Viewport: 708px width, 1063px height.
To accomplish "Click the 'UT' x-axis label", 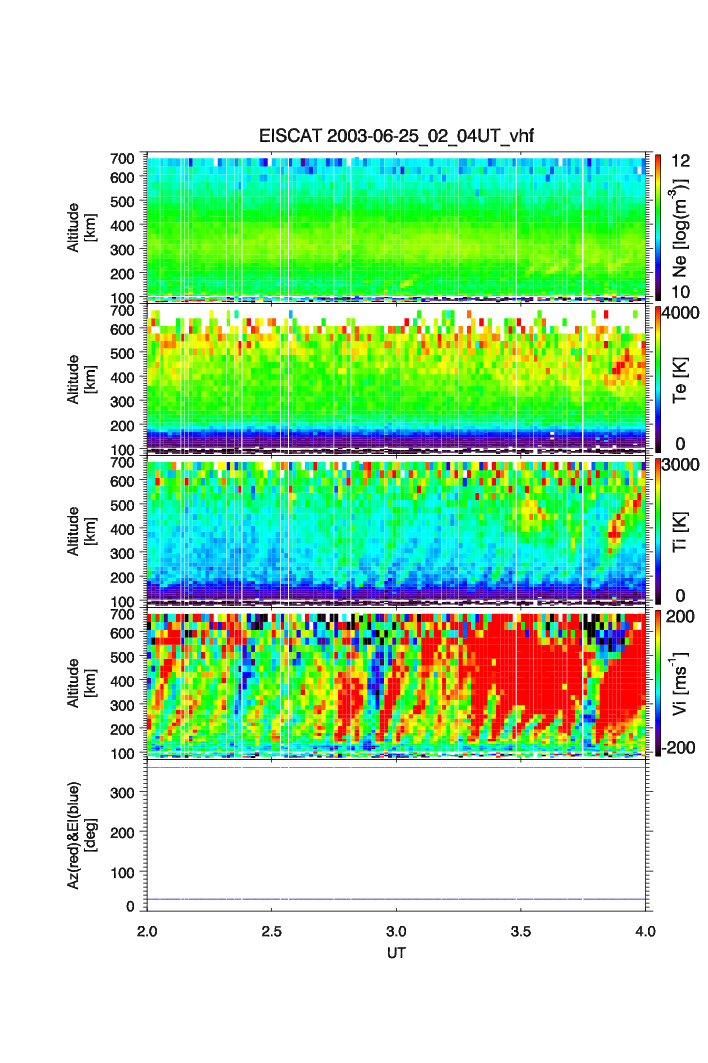I will pyautogui.click(x=397, y=953).
